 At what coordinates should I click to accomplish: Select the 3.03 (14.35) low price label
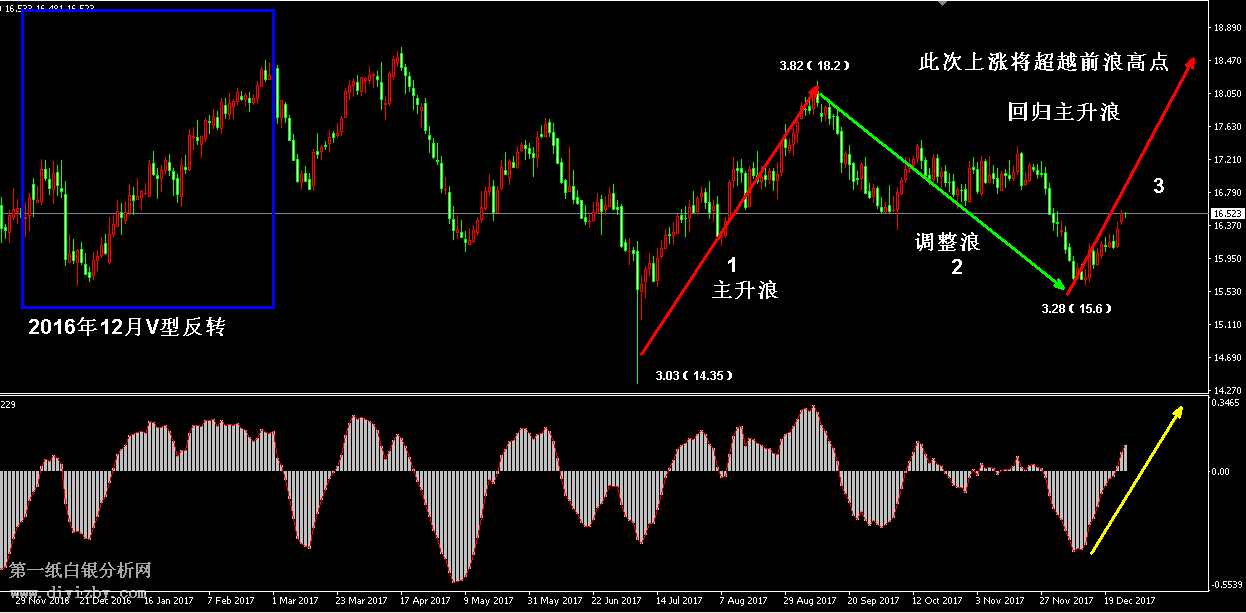point(693,375)
